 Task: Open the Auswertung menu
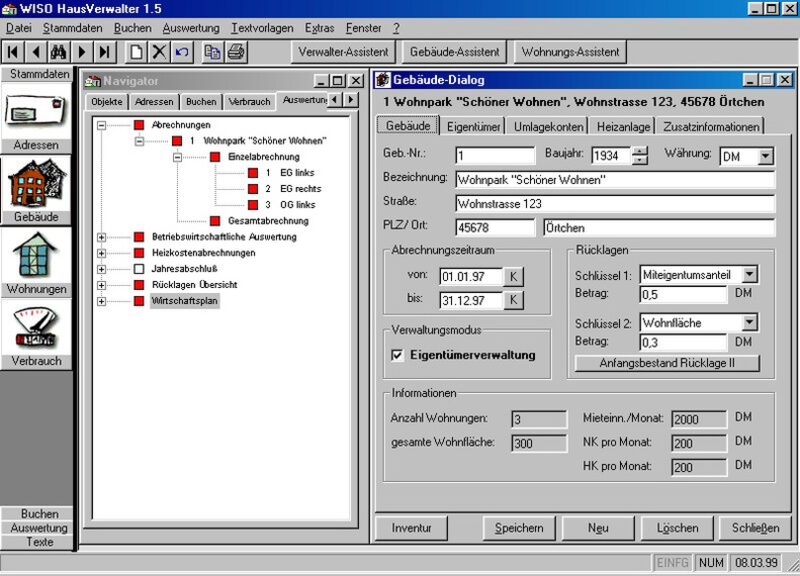[191, 28]
